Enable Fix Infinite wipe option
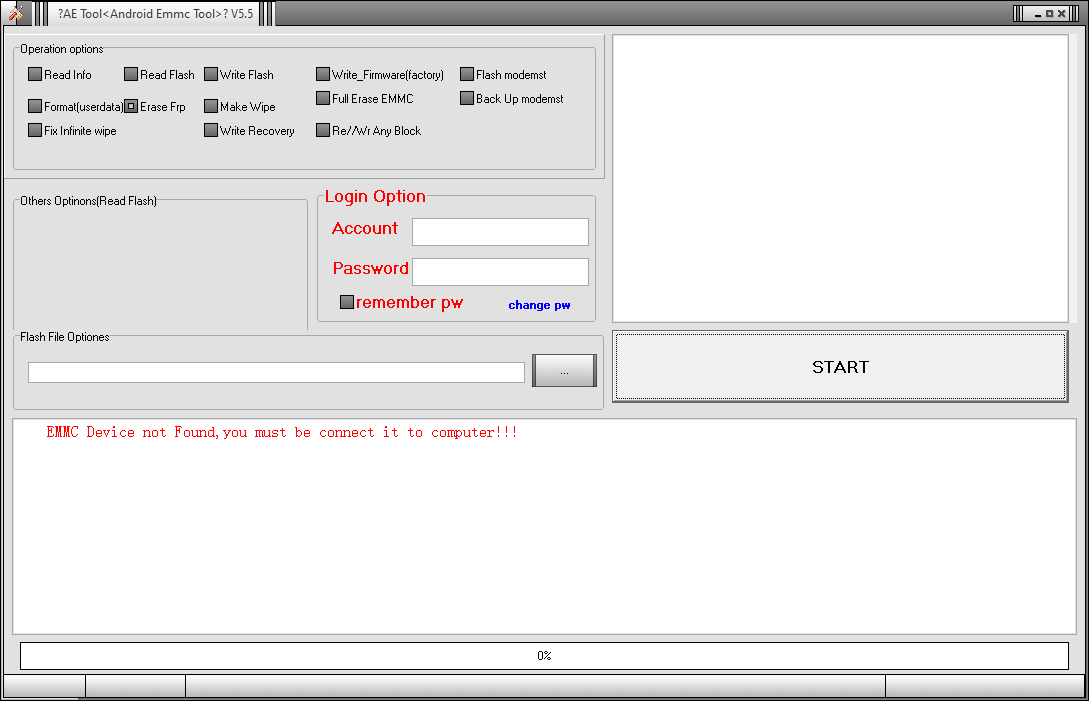The width and height of the screenshot is (1089, 701). (x=34, y=129)
